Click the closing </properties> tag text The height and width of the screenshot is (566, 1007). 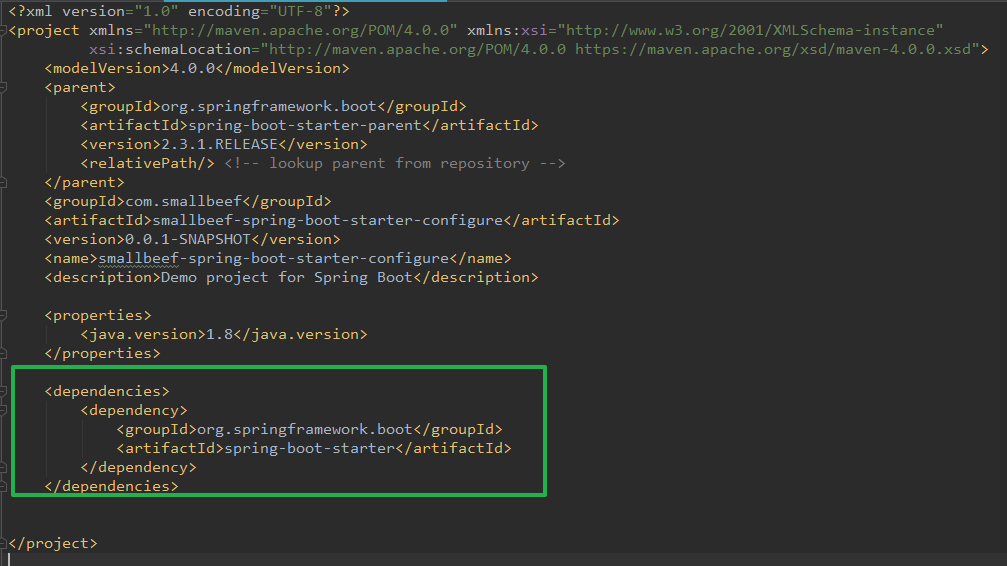click(102, 353)
